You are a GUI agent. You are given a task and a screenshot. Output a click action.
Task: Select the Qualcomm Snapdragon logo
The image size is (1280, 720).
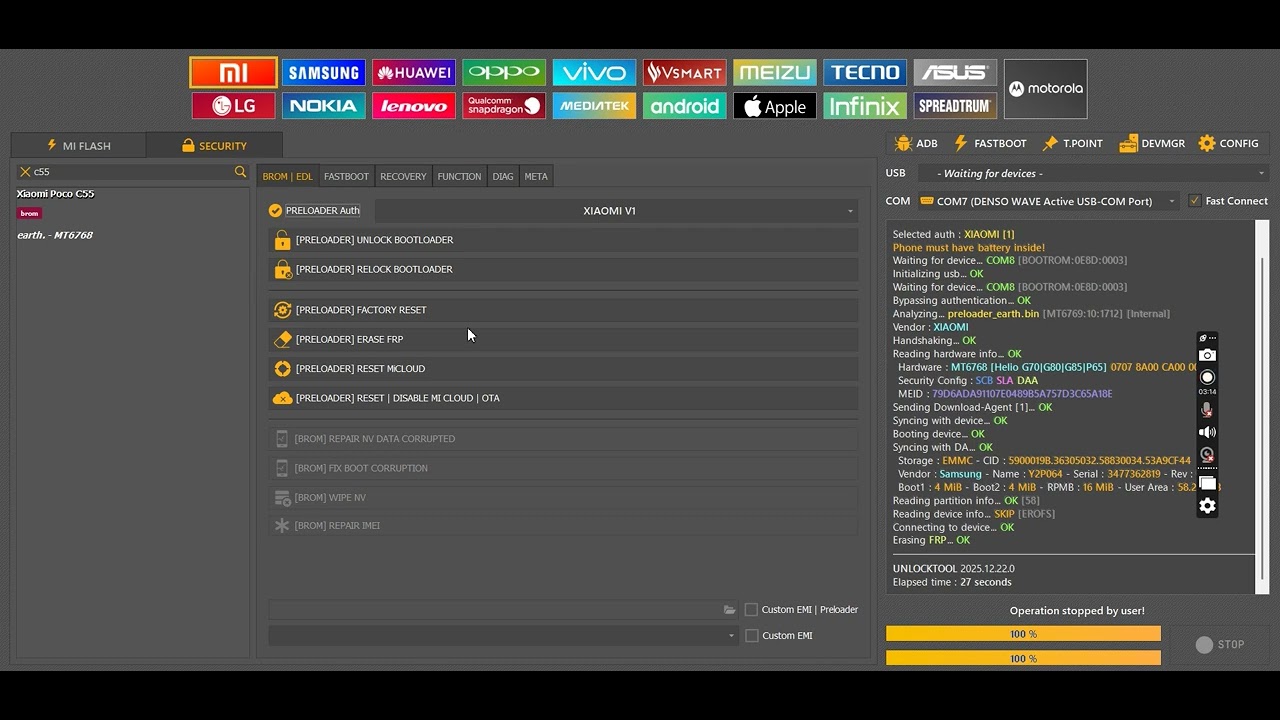tap(504, 106)
